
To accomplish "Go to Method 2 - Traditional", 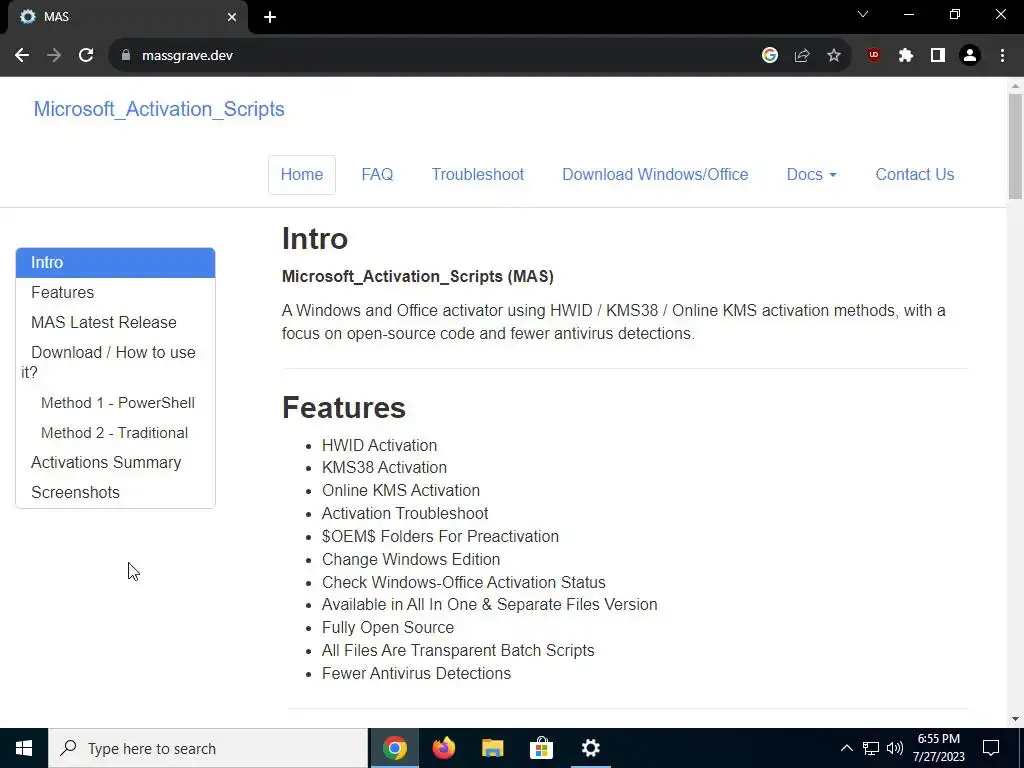I will [114, 433].
